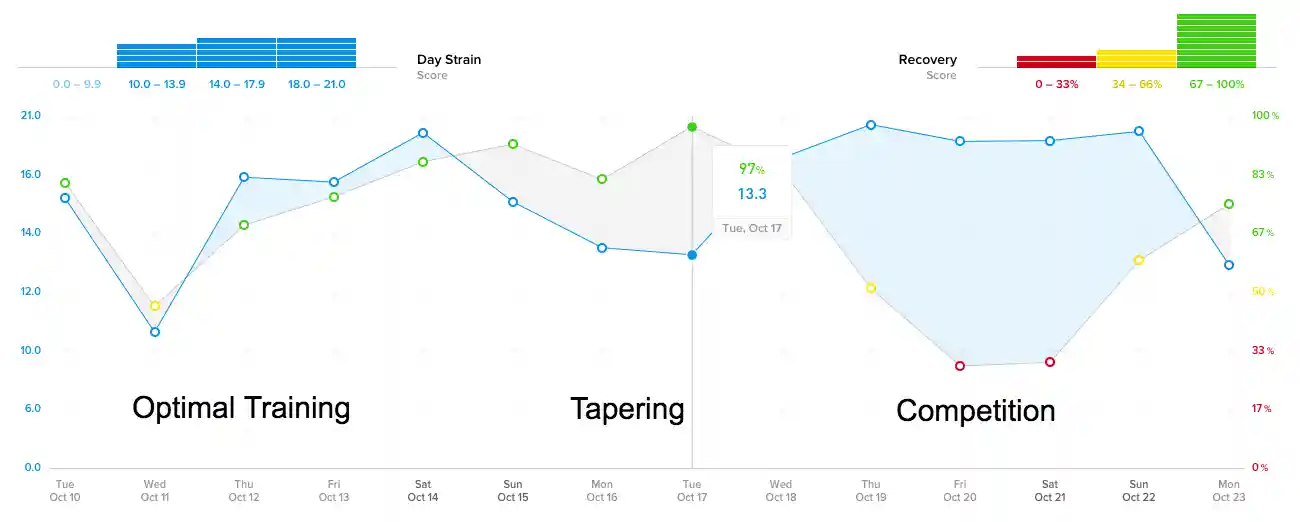Image resolution: width=1300 pixels, height=522 pixels.
Task: Click the 0.0 – 9.9 strain range label
Action: tap(77, 84)
